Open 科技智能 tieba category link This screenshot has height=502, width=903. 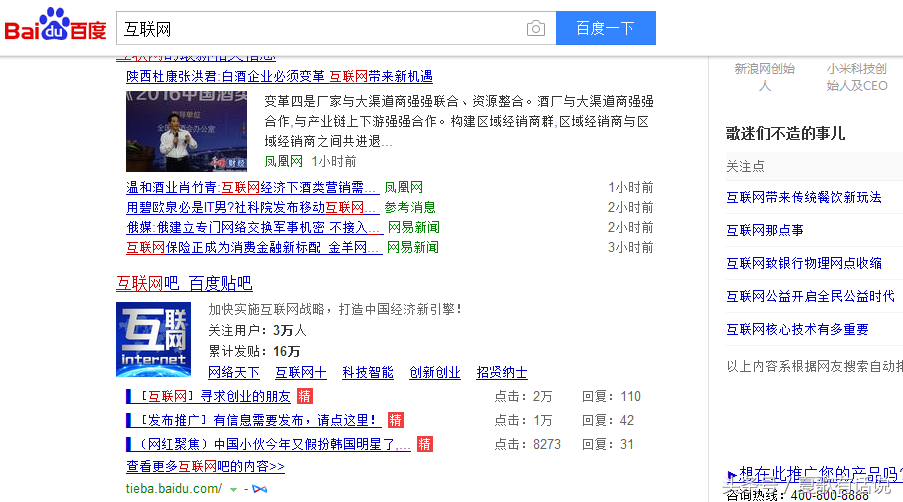pos(368,372)
